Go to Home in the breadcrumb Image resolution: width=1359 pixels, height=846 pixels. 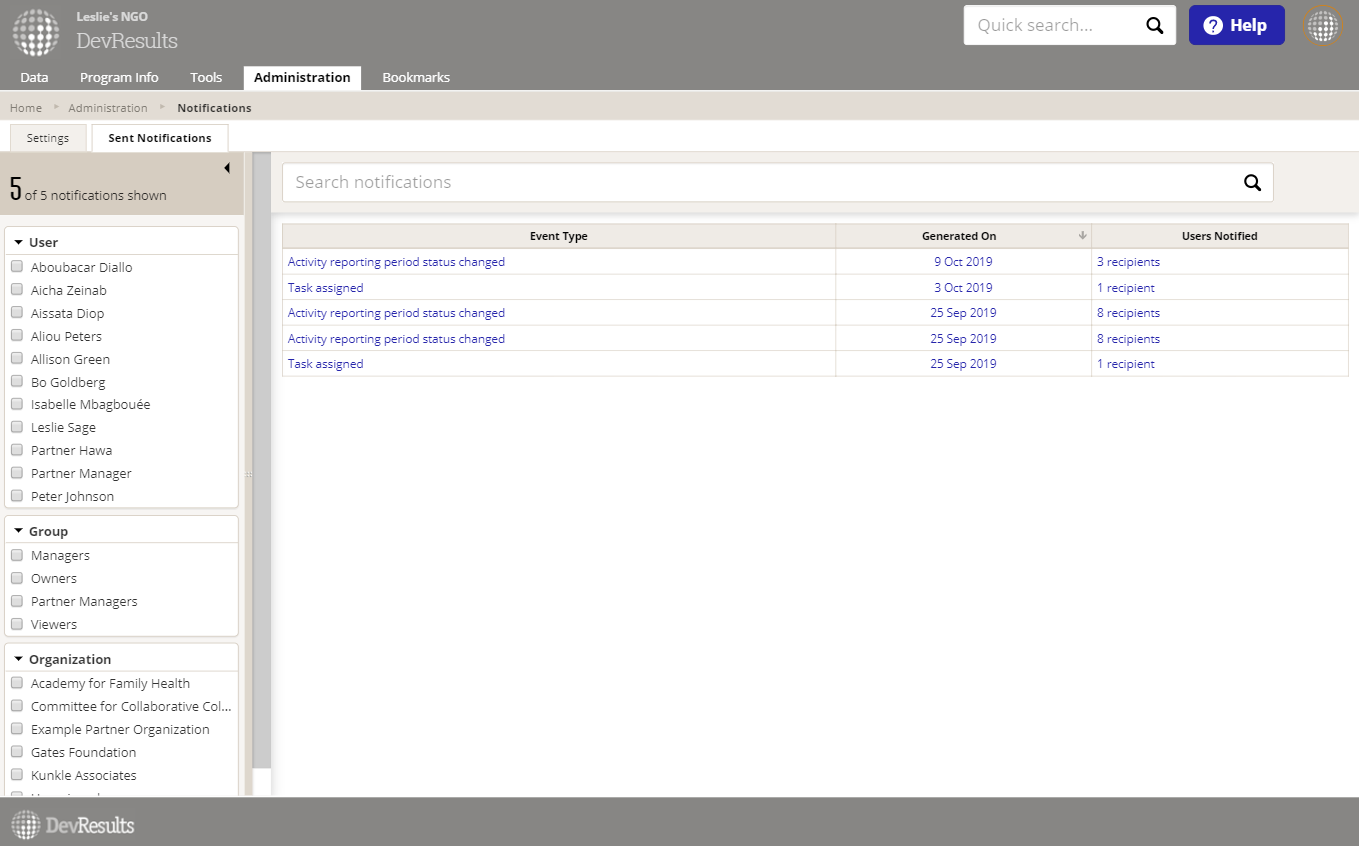pyautogui.click(x=26, y=108)
